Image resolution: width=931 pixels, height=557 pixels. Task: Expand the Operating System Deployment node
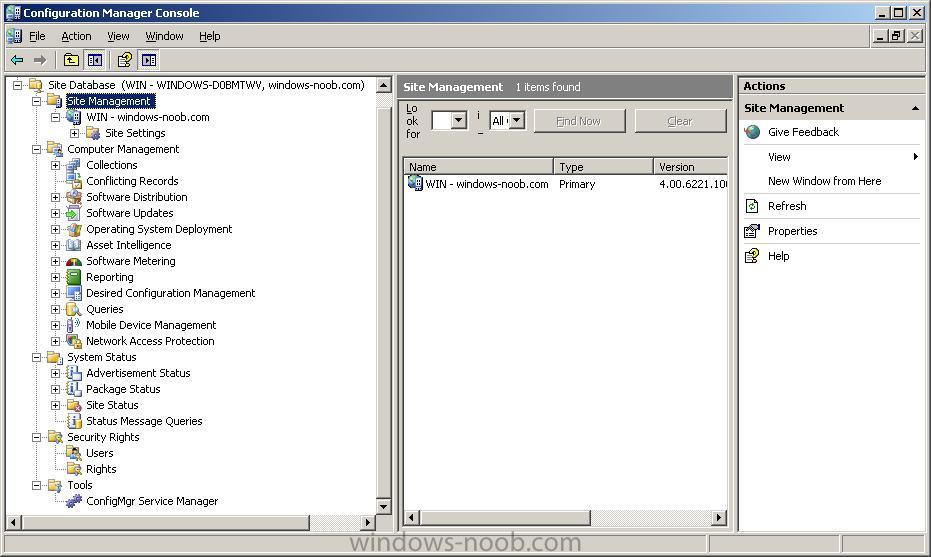56,229
